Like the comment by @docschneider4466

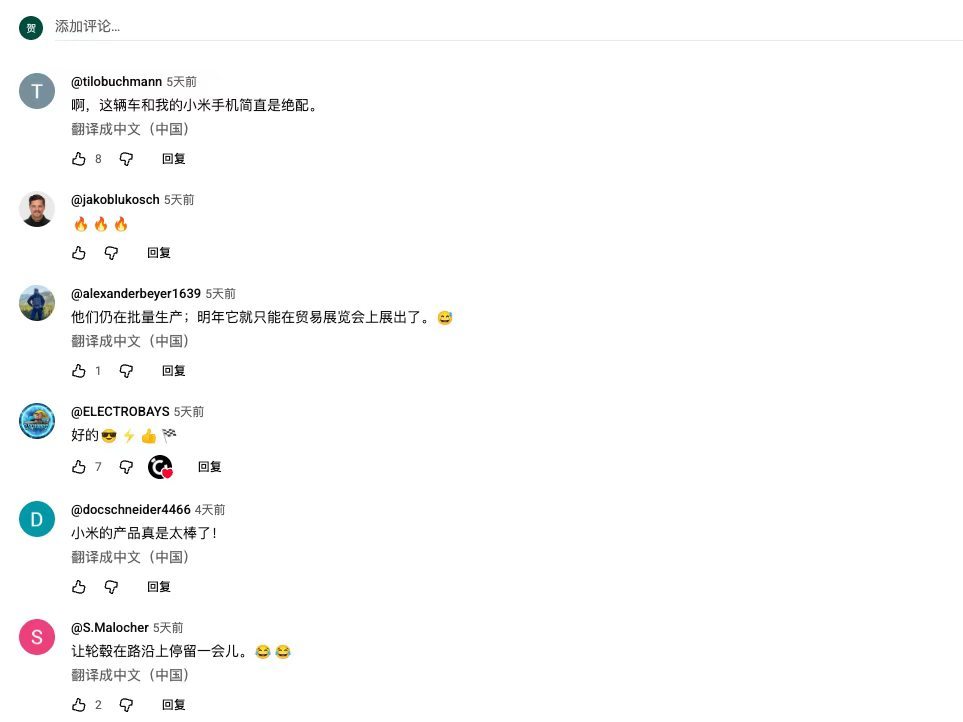coord(79,587)
